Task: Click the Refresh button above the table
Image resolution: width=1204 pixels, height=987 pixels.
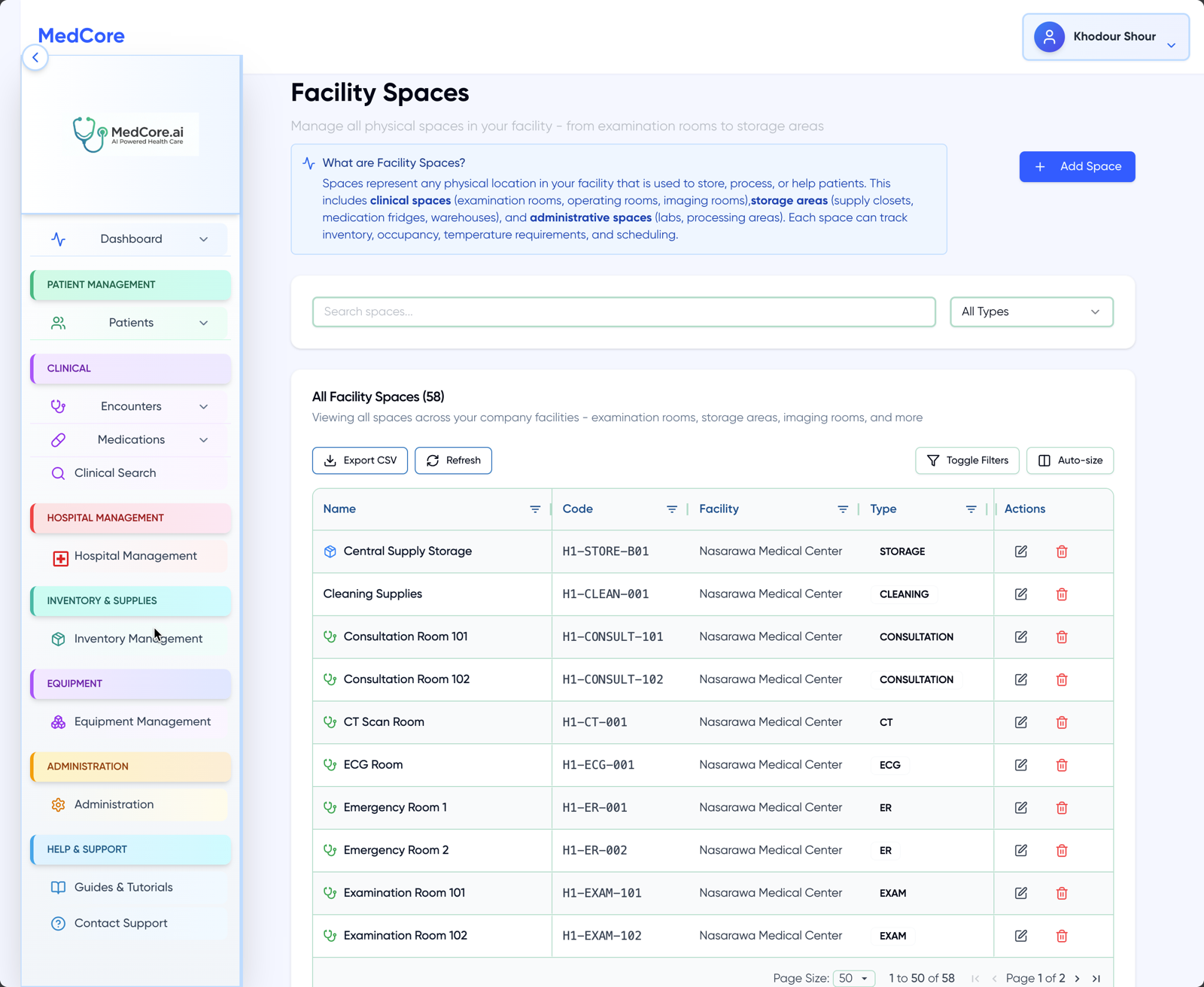Action: 453,460
